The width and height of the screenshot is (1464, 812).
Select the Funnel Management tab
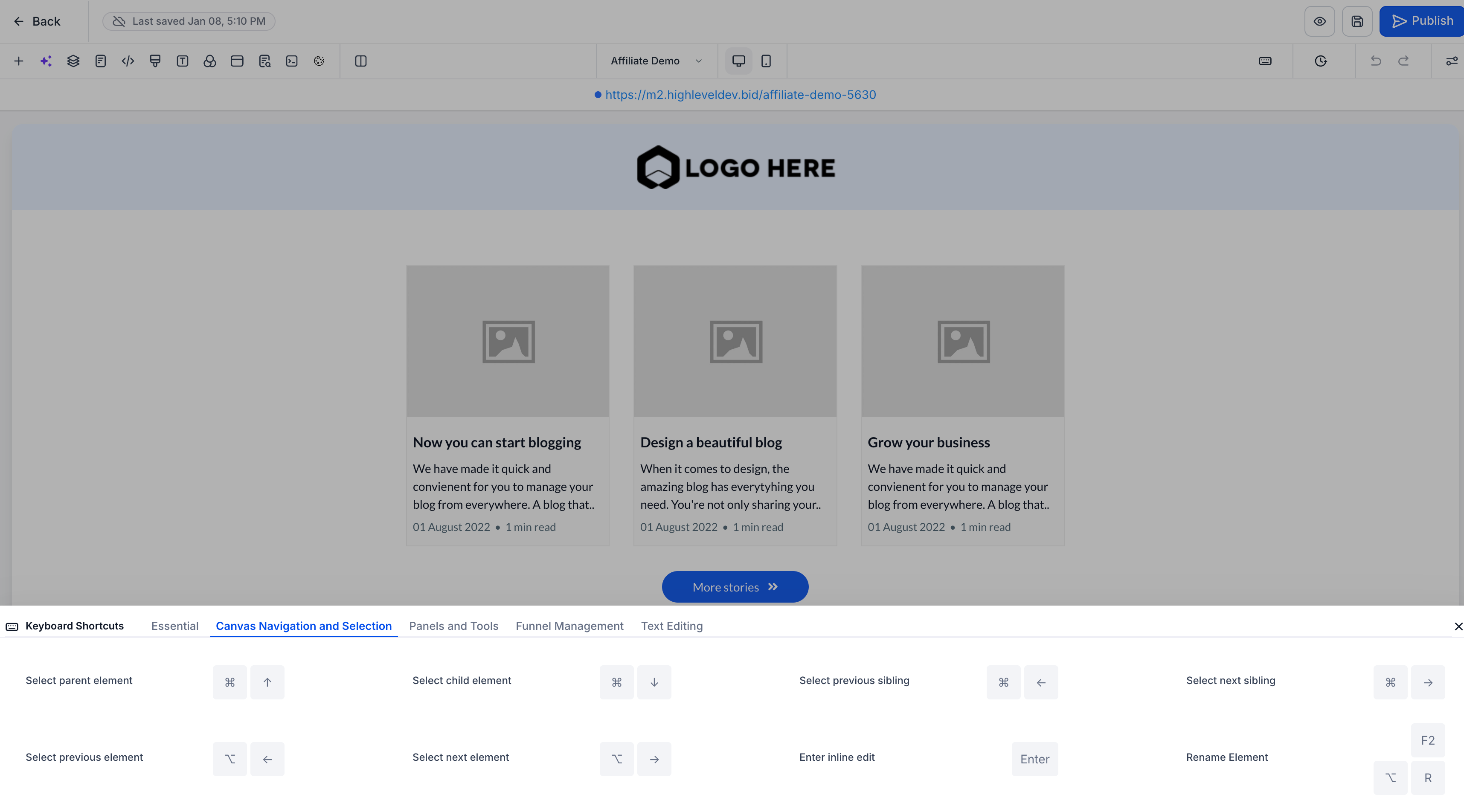click(569, 626)
